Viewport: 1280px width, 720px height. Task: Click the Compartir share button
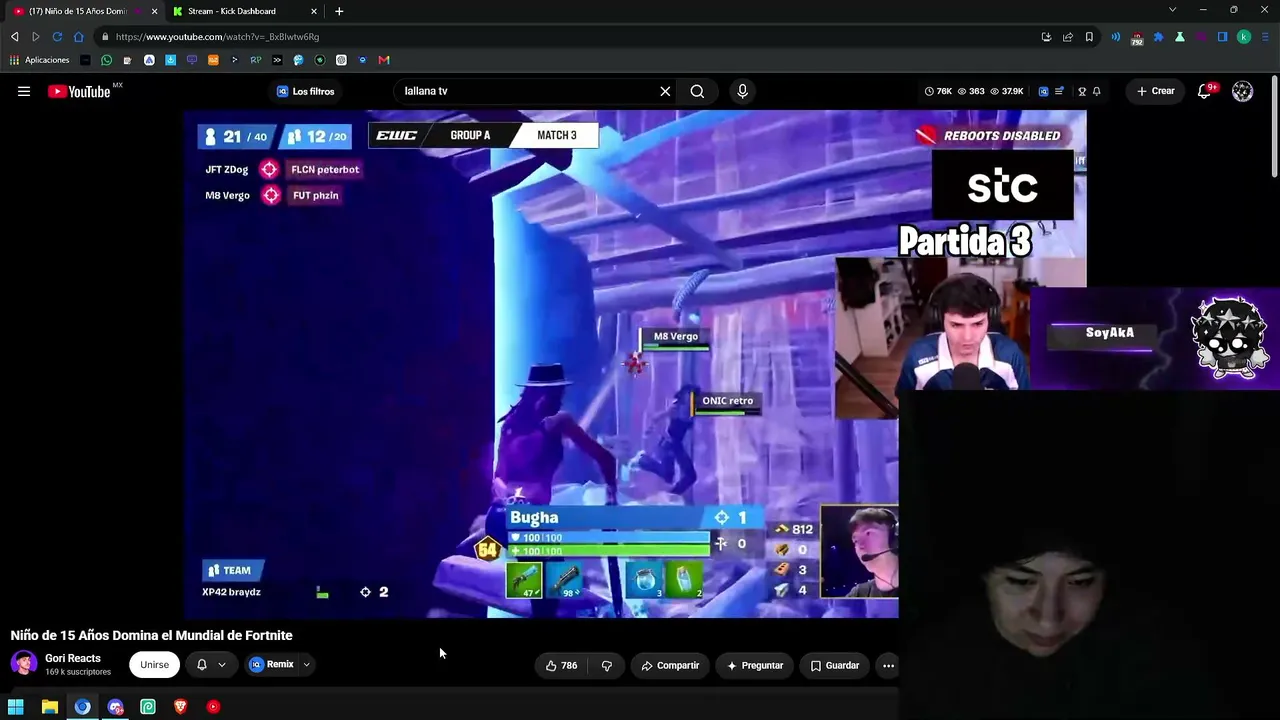[x=670, y=665]
